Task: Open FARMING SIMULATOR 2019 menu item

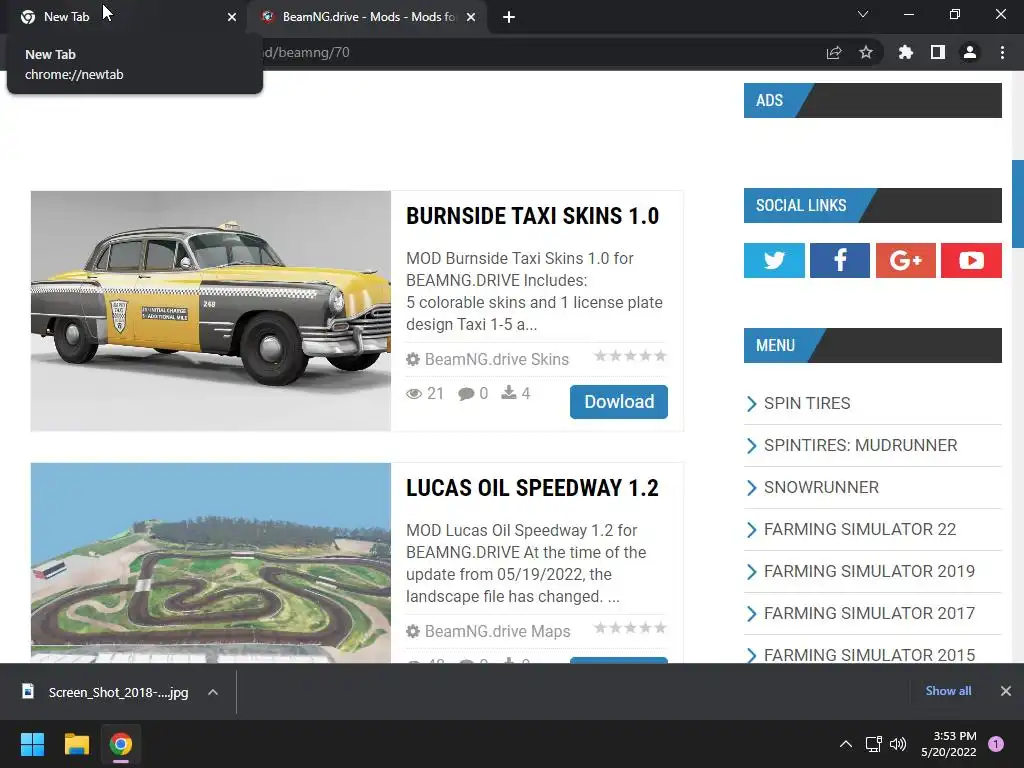Action: pyautogui.click(x=869, y=571)
